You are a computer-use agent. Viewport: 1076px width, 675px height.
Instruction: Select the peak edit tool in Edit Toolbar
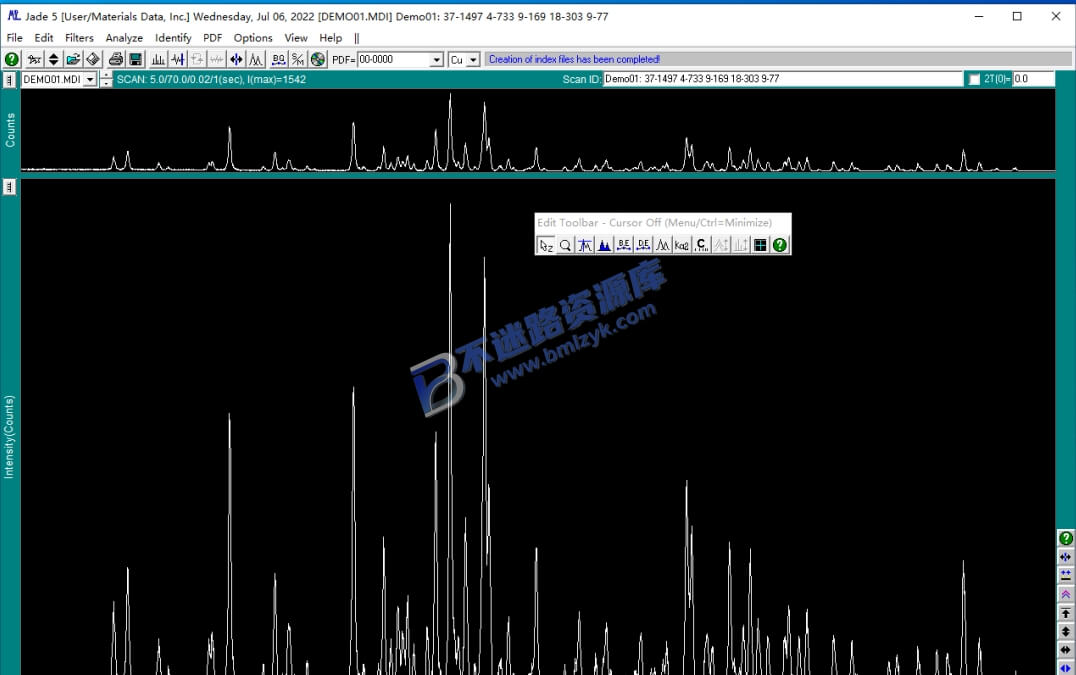coord(585,245)
